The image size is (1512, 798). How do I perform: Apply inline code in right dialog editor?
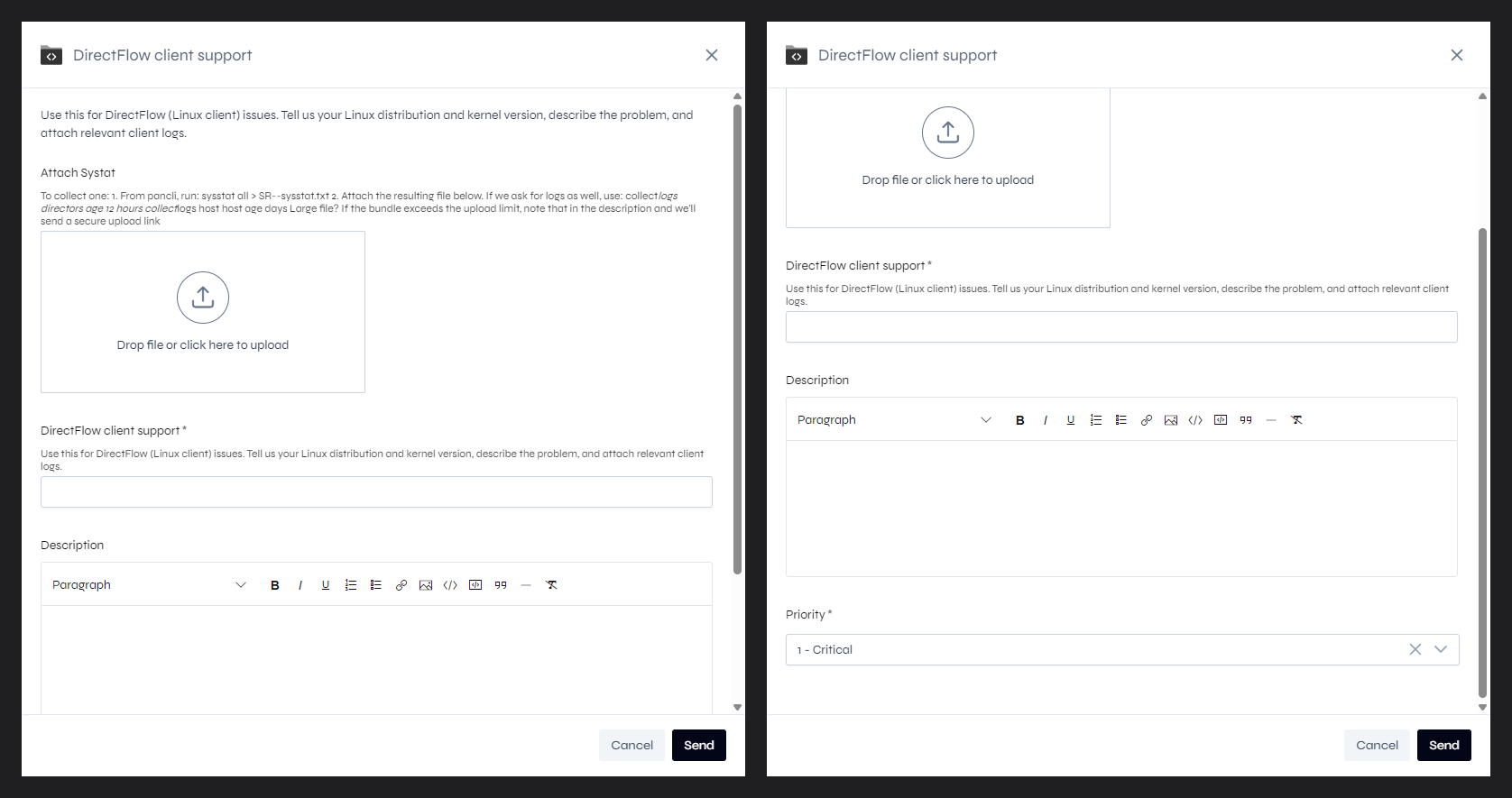[x=1195, y=420]
